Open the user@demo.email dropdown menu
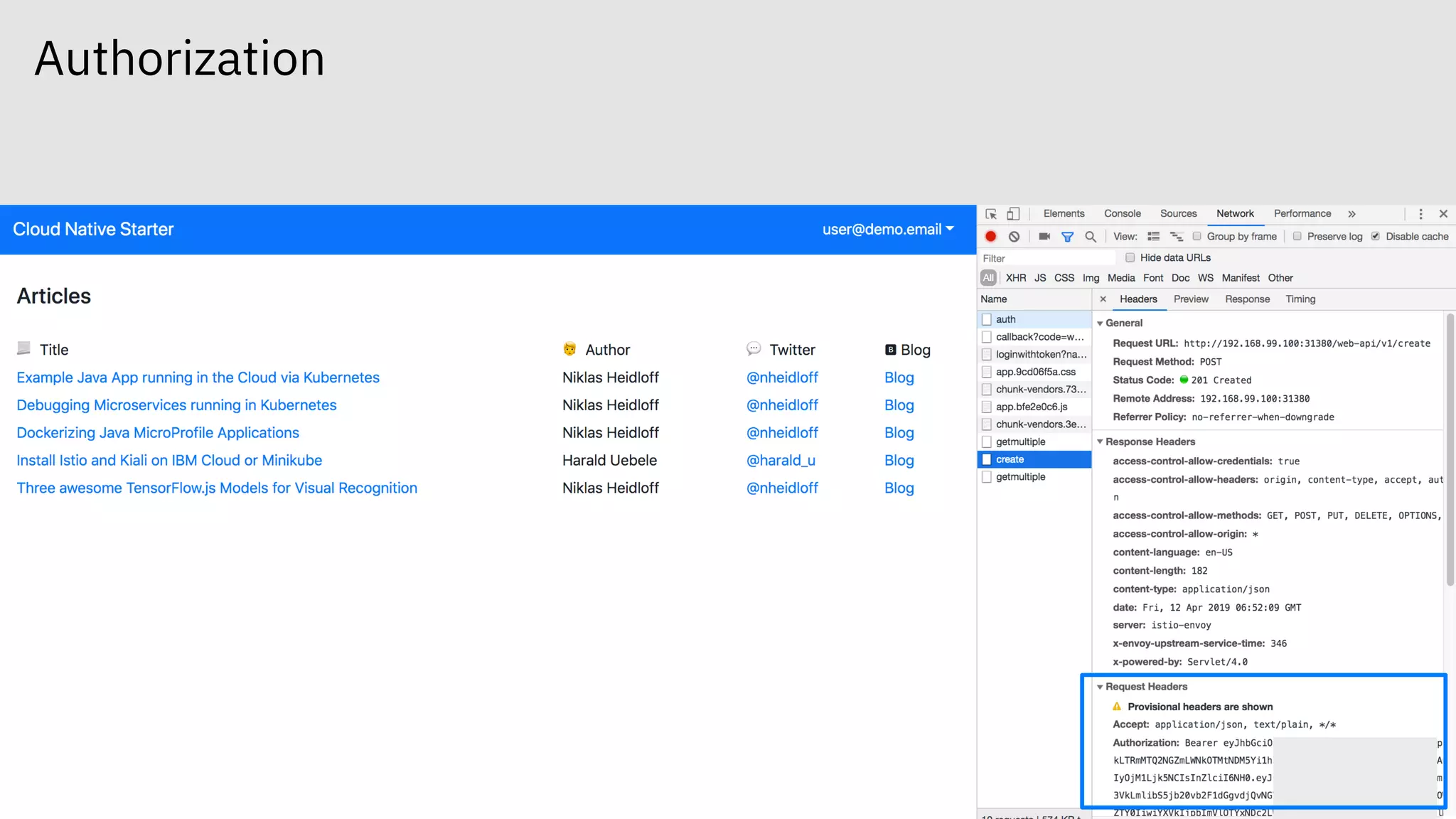Screen dimensions: 1456x819 (x=887, y=230)
